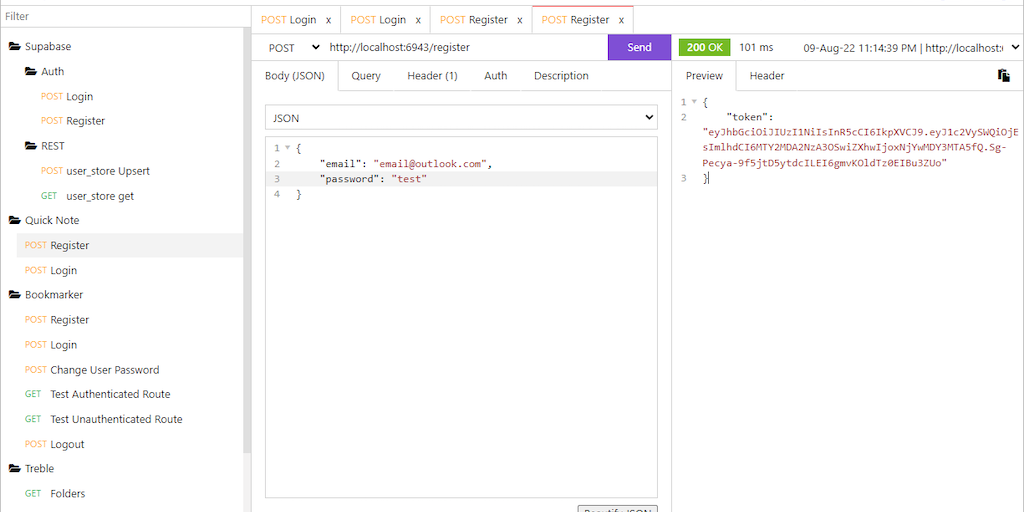Image resolution: width=1024 pixels, height=512 pixels.
Task: Collapse the Supabase folder
Action: [15, 47]
